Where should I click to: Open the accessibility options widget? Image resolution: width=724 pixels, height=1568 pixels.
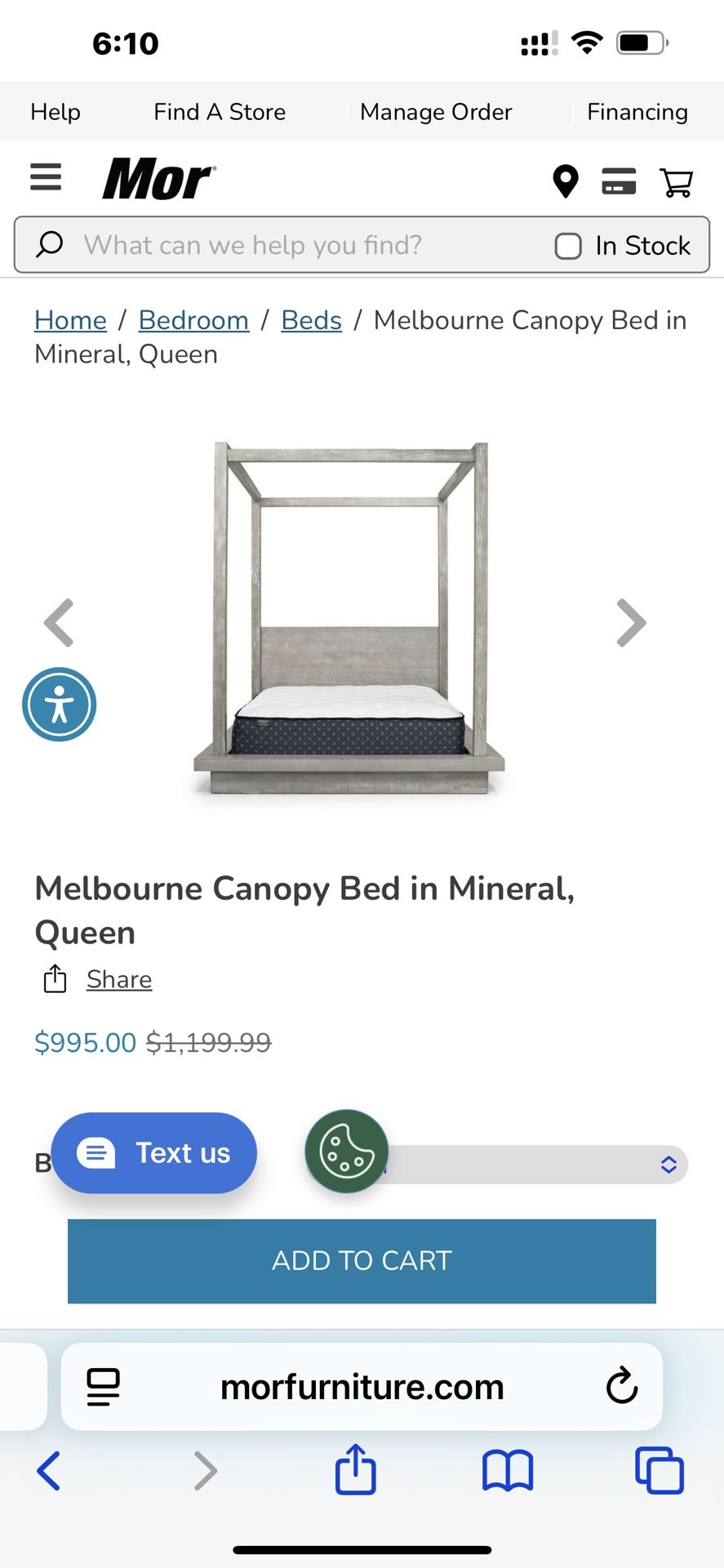coord(59,704)
